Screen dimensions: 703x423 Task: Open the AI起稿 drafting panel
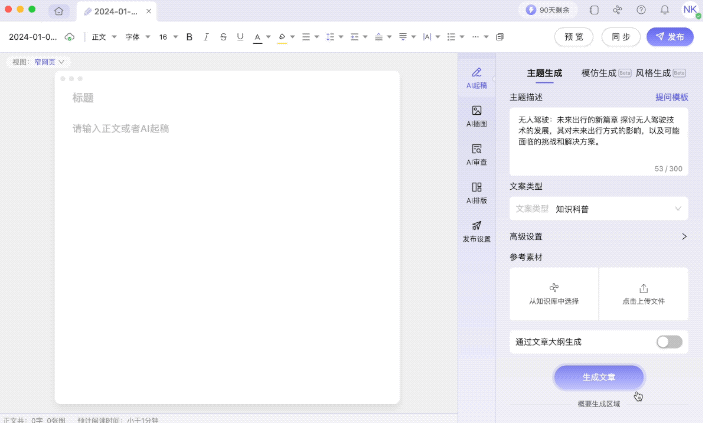477,78
